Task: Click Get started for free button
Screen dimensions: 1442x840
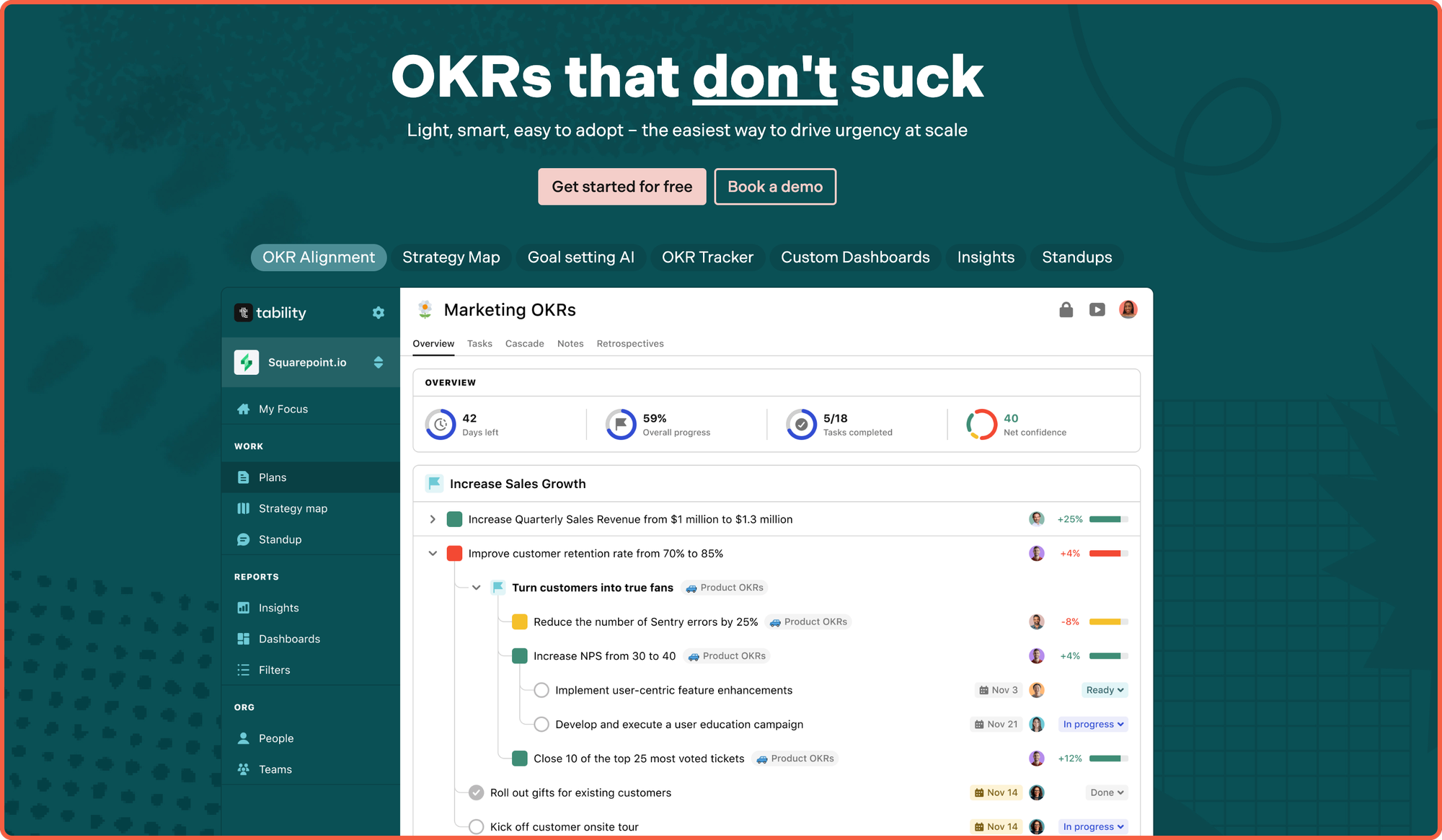Action: 622,187
